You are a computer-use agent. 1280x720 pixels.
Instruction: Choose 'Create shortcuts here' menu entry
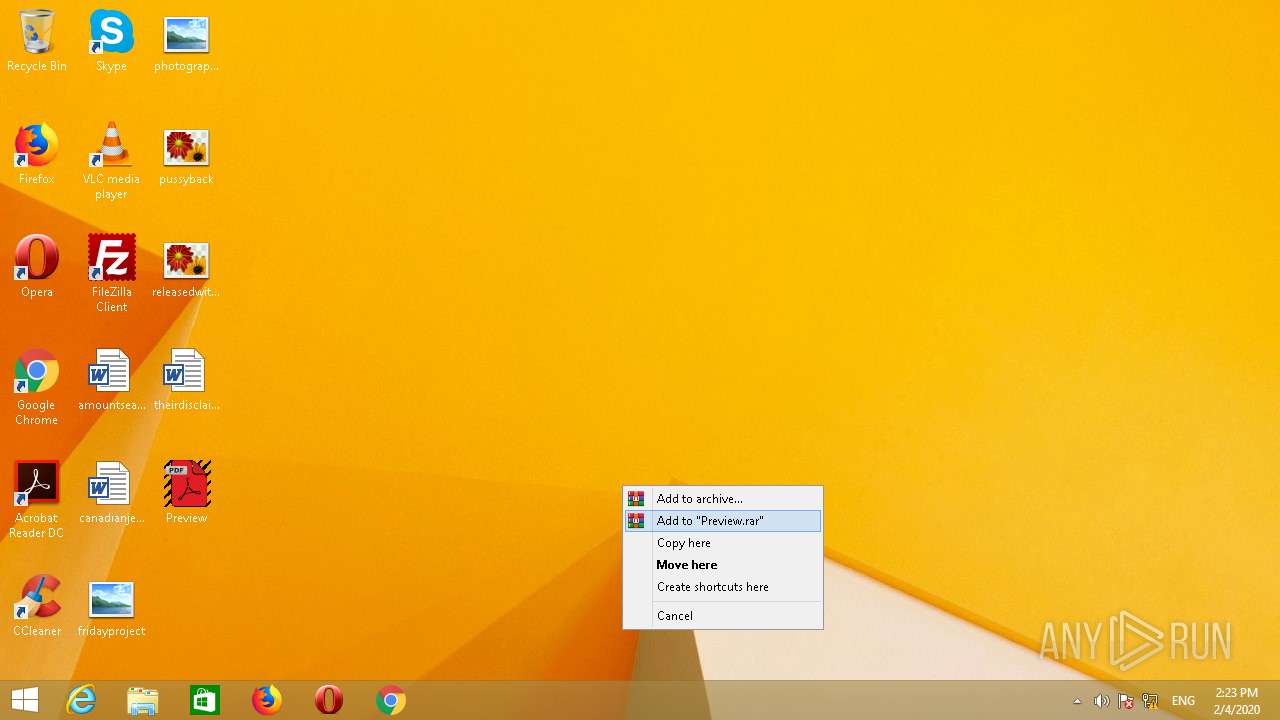coord(722,587)
